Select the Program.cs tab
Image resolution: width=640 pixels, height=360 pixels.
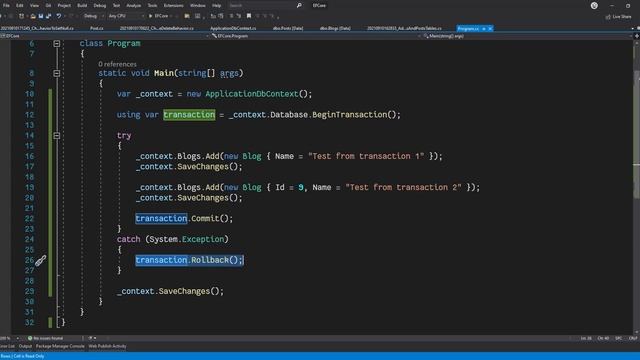coord(468,29)
